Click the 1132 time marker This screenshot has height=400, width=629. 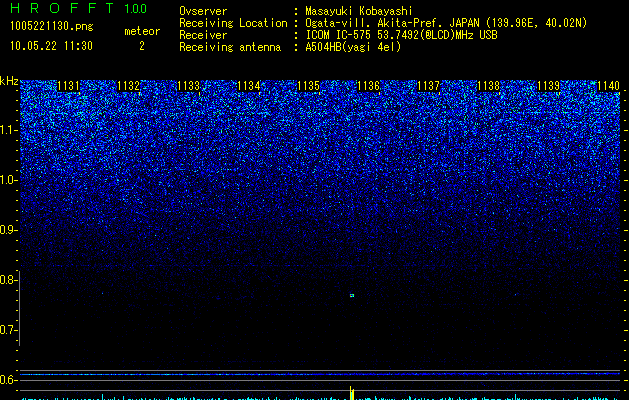tap(128, 86)
